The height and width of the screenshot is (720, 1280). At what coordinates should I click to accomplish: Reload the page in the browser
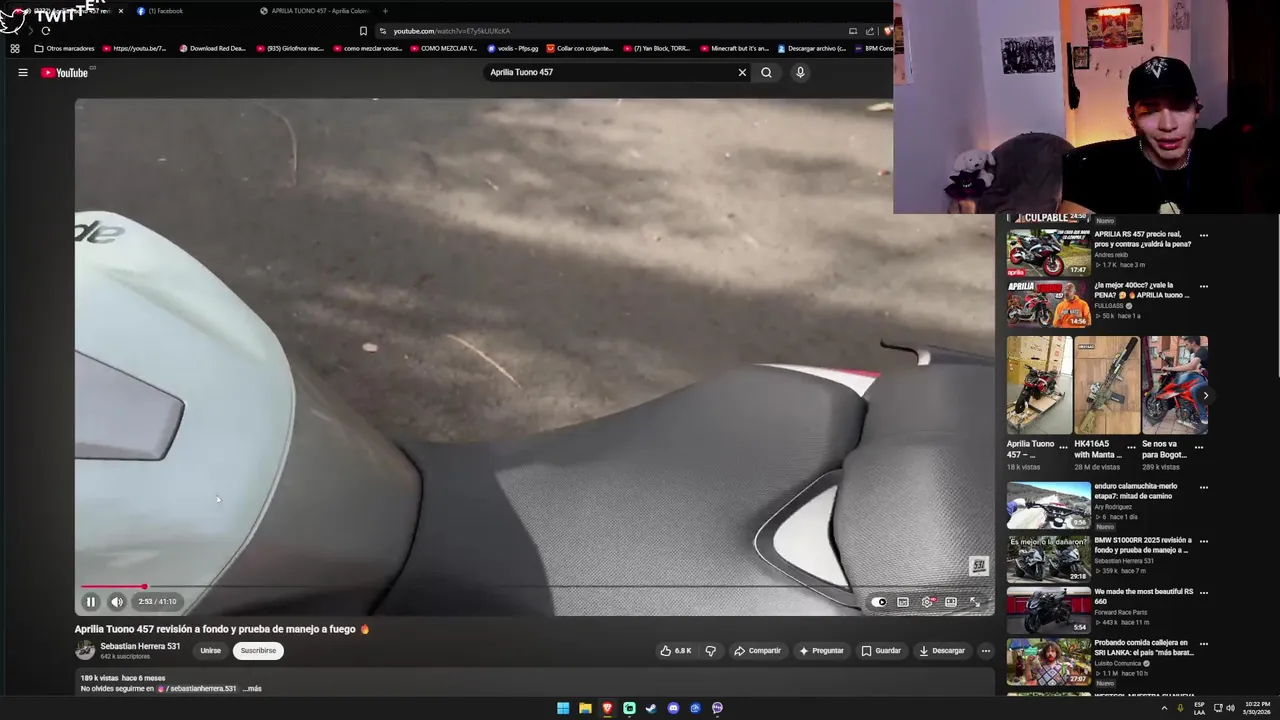pyautogui.click(x=45, y=31)
